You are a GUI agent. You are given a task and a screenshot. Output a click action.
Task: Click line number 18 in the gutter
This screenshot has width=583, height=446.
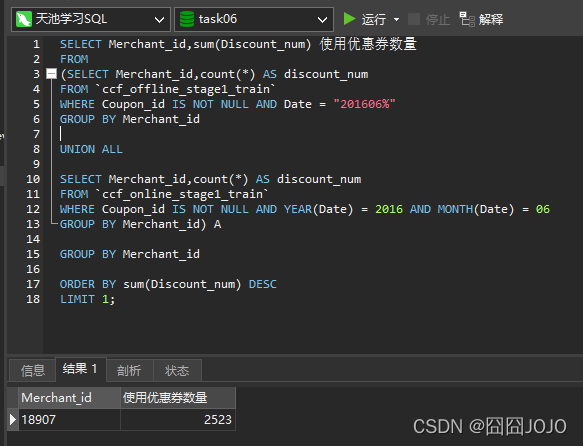[x=33, y=299]
